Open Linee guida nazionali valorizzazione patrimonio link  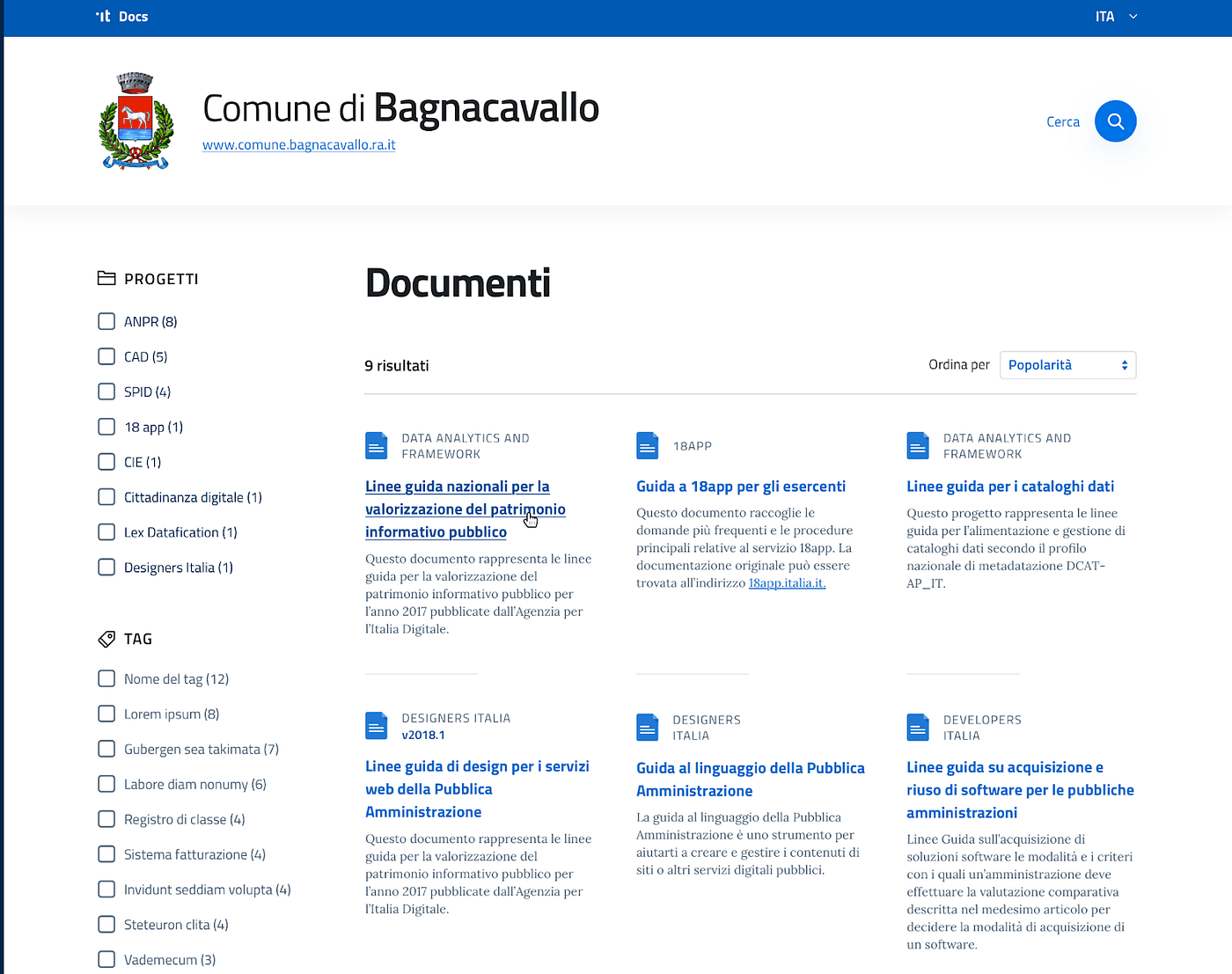[x=466, y=509]
